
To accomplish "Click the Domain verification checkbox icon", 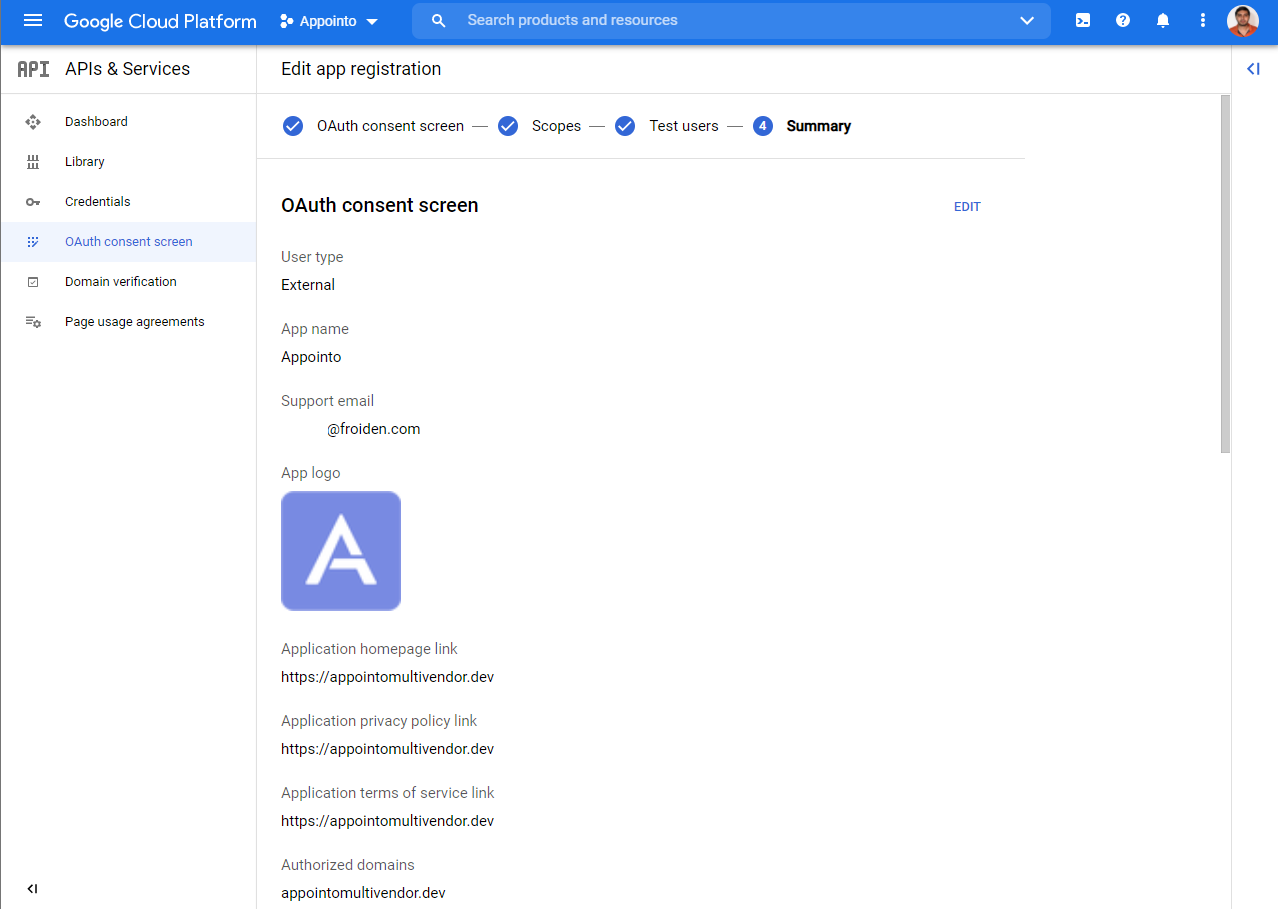I will [33, 282].
